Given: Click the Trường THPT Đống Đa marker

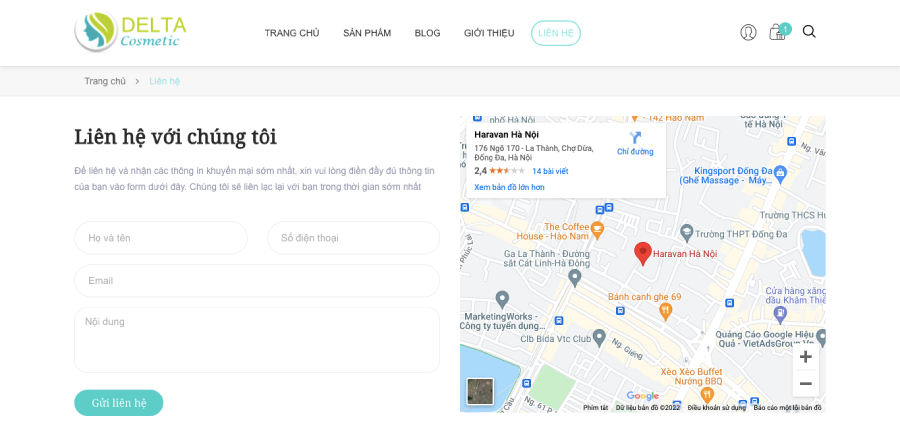Looking at the screenshot, I should [686, 233].
